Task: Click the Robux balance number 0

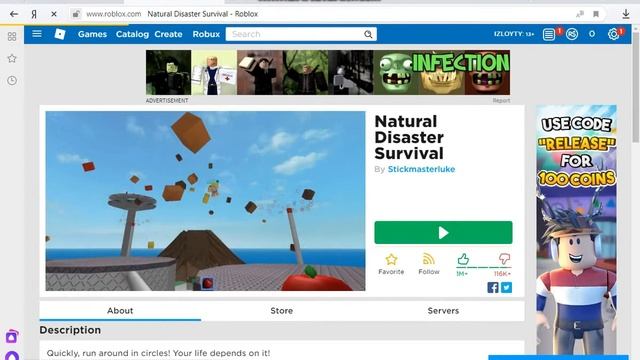Action: pyautogui.click(x=592, y=34)
